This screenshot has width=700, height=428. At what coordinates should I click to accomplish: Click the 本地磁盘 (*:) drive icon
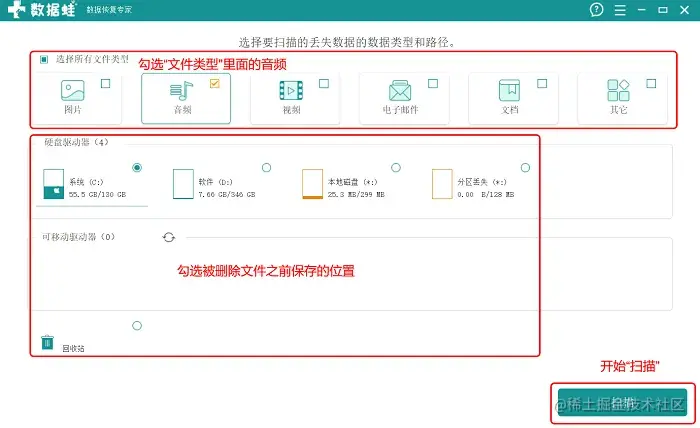(x=312, y=183)
